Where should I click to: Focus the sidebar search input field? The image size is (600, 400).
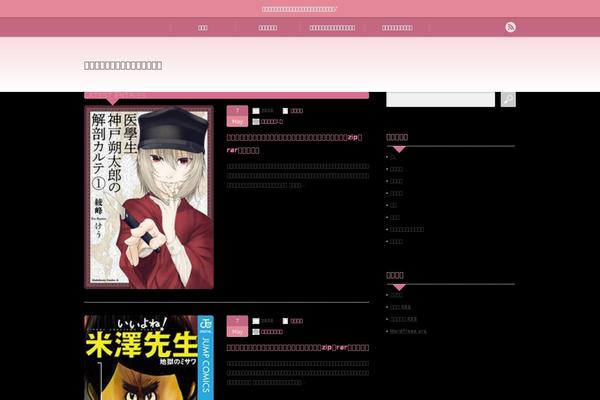[x=440, y=99]
